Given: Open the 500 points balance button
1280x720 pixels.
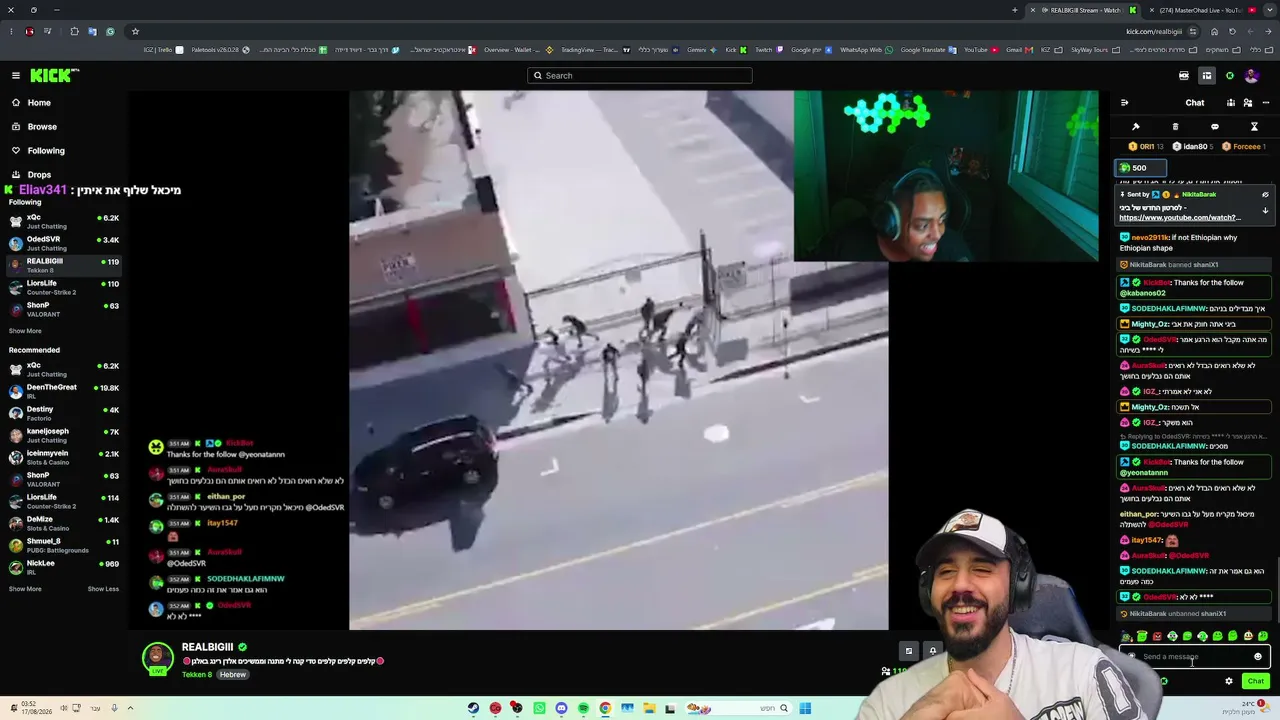Looking at the screenshot, I should [1141, 168].
